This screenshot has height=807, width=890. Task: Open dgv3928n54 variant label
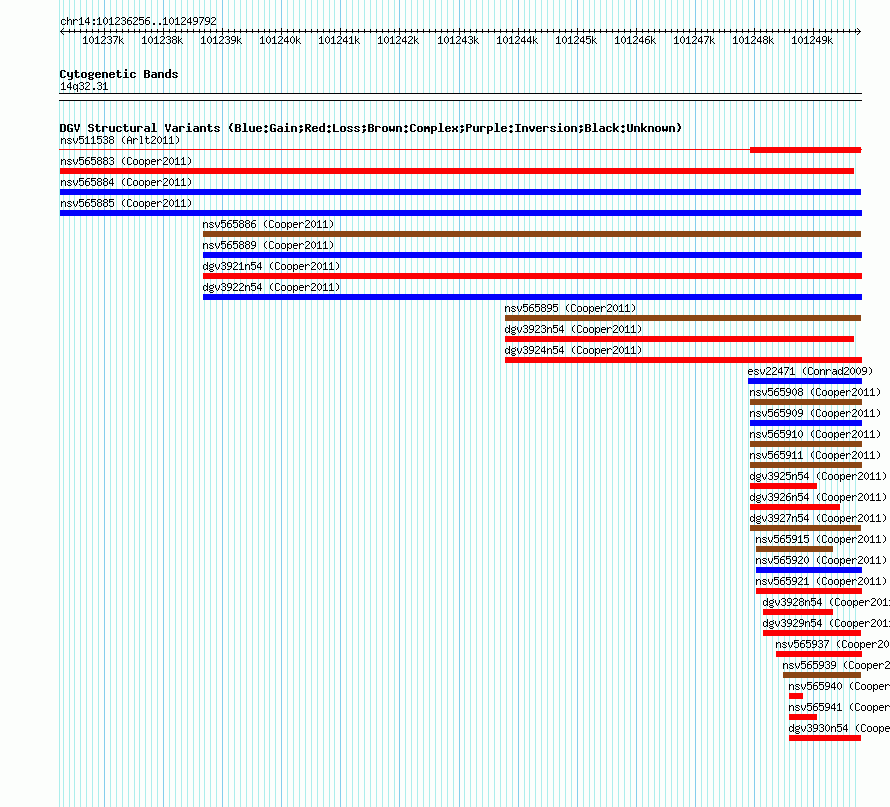pyautogui.click(x=826, y=602)
